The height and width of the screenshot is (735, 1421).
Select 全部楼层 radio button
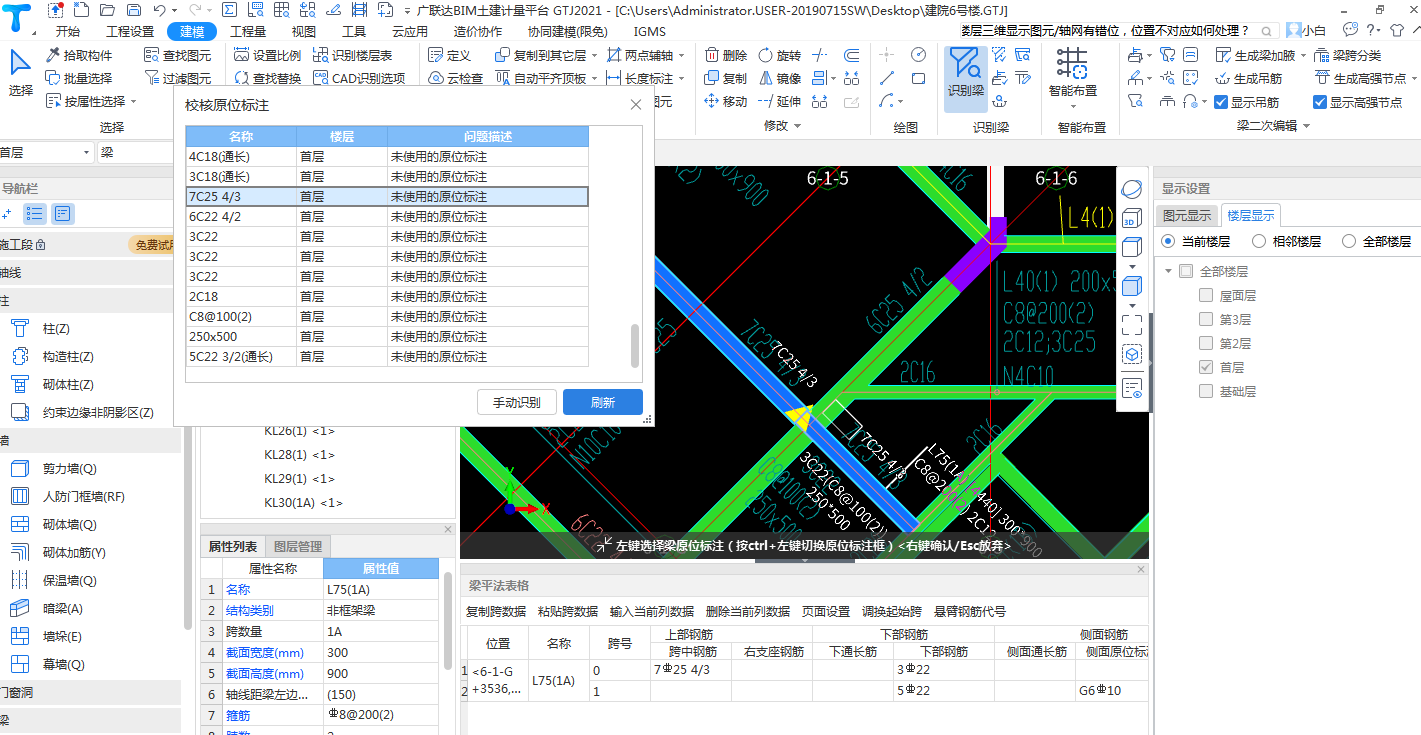pyautogui.click(x=1348, y=241)
